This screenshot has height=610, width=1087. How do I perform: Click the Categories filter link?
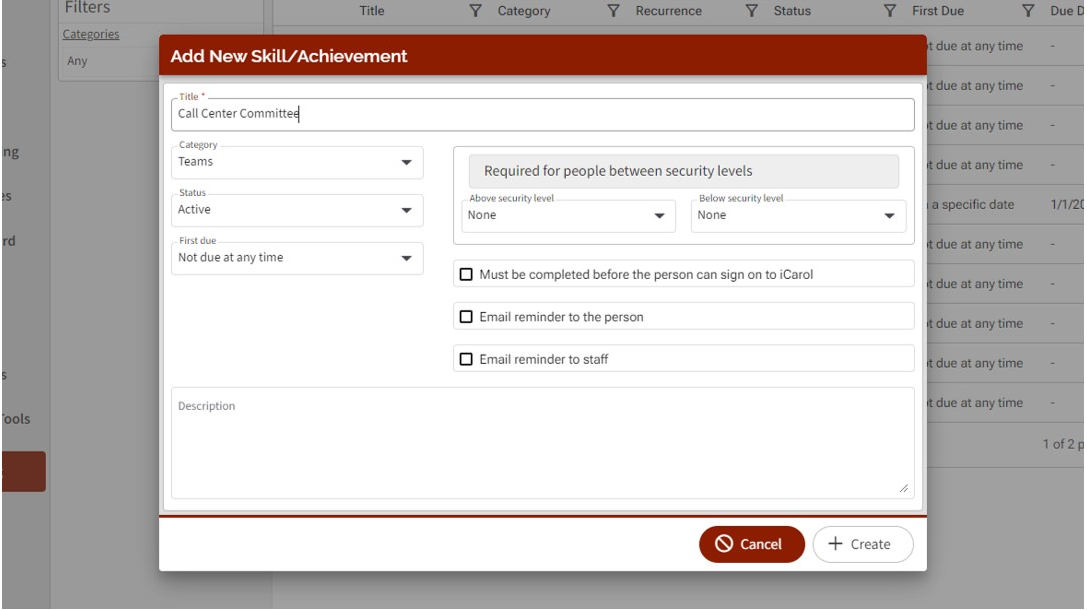(91, 34)
